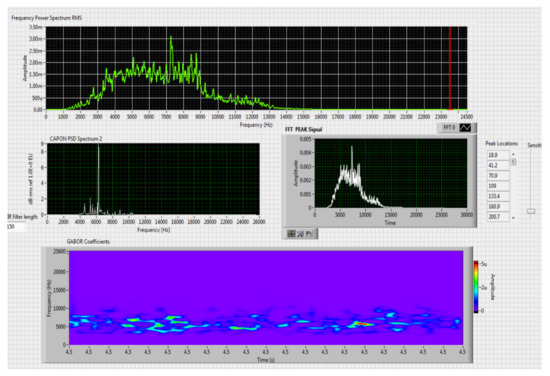Select peak location value 133.4

pos(498,196)
